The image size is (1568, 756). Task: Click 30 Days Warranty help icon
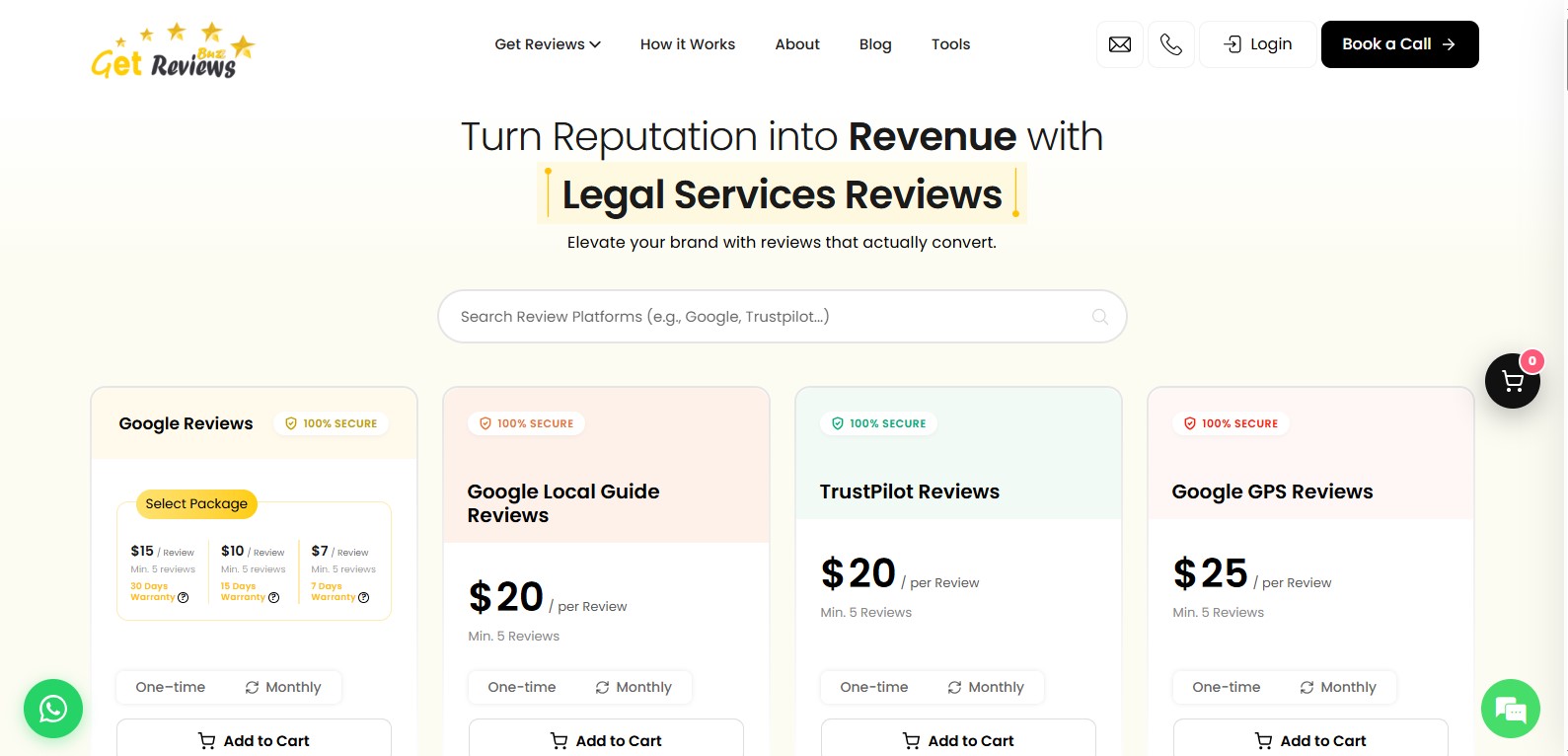click(x=183, y=597)
